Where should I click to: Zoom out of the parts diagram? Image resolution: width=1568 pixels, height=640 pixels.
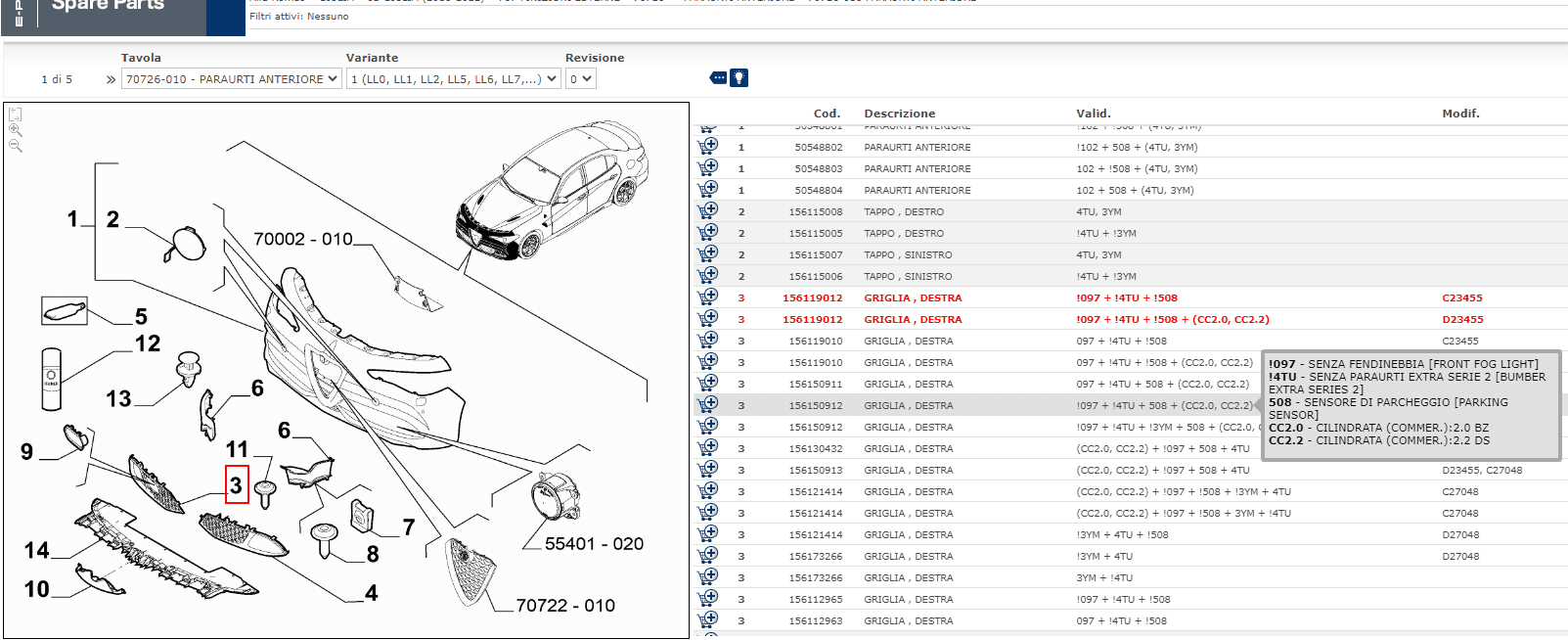click(x=16, y=146)
